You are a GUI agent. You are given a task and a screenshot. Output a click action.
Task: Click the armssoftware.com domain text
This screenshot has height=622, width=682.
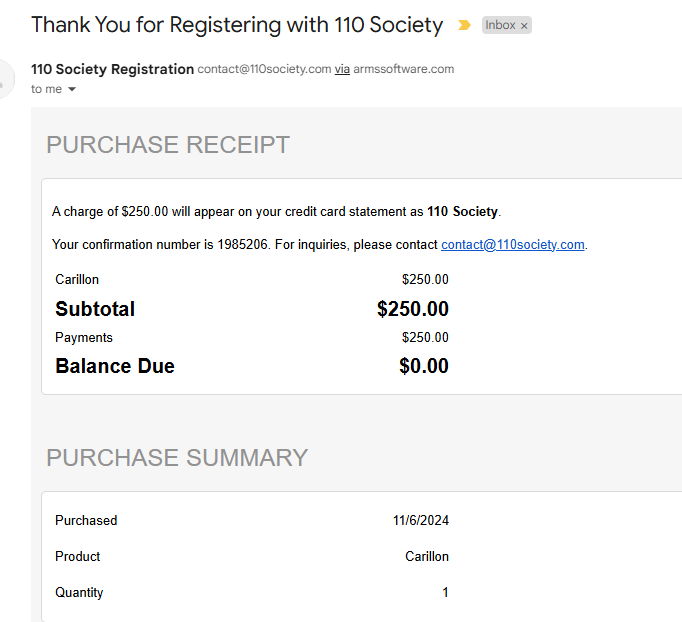(x=404, y=70)
